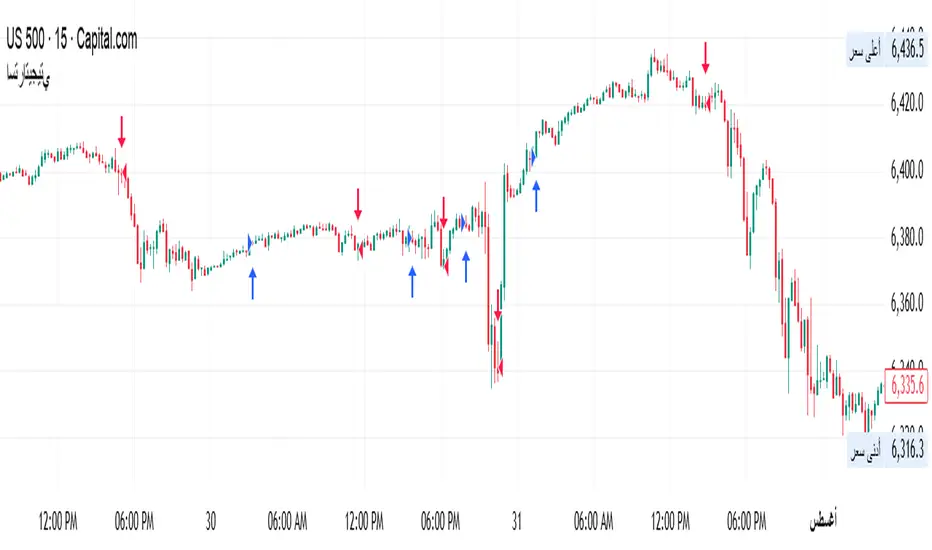Select the second red down arrow from left

[x=358, y=203]
